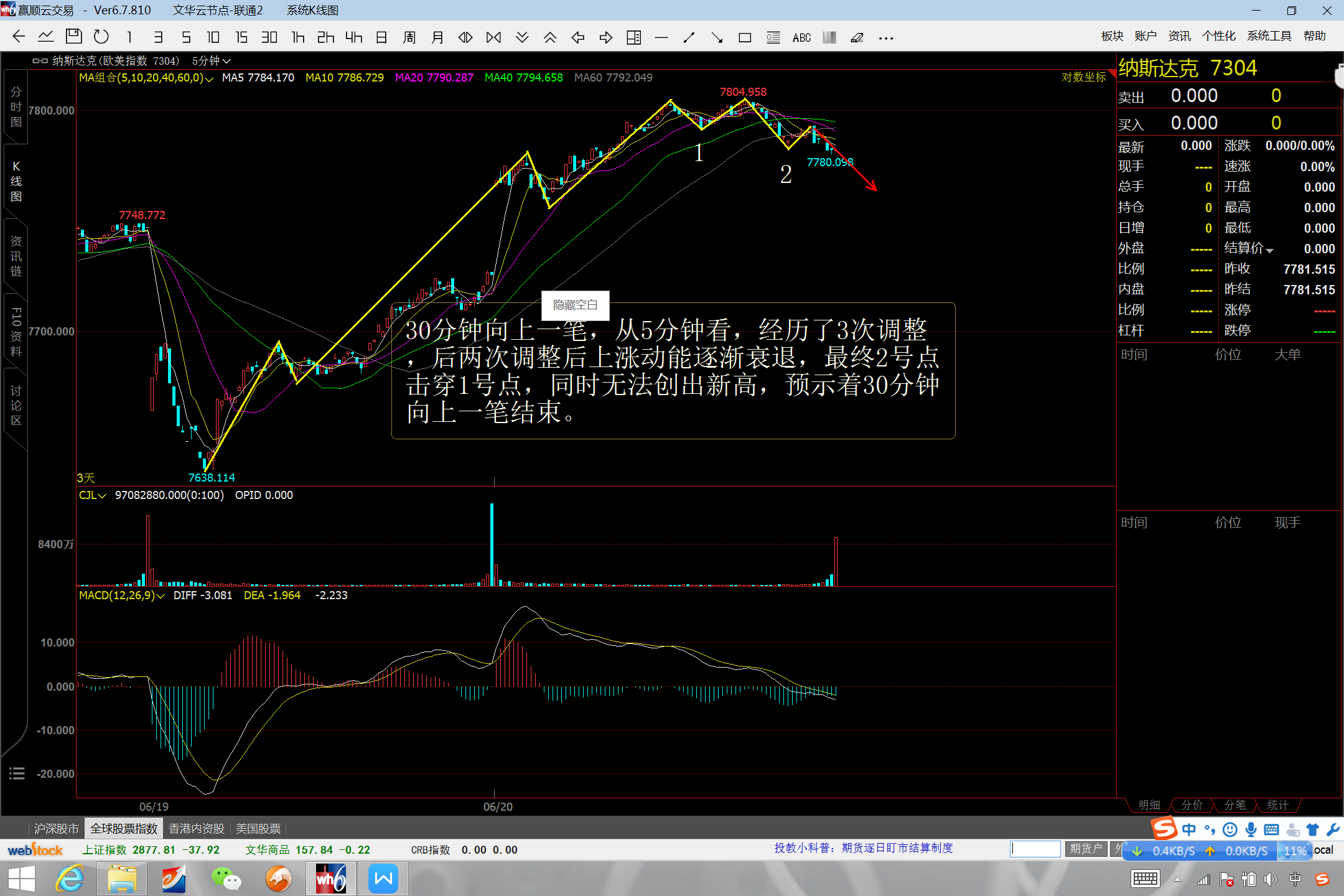The height and width of the screenshot is (896, 1344).
Task: Switch chart to 1h period
Action: tap(298, 37)
